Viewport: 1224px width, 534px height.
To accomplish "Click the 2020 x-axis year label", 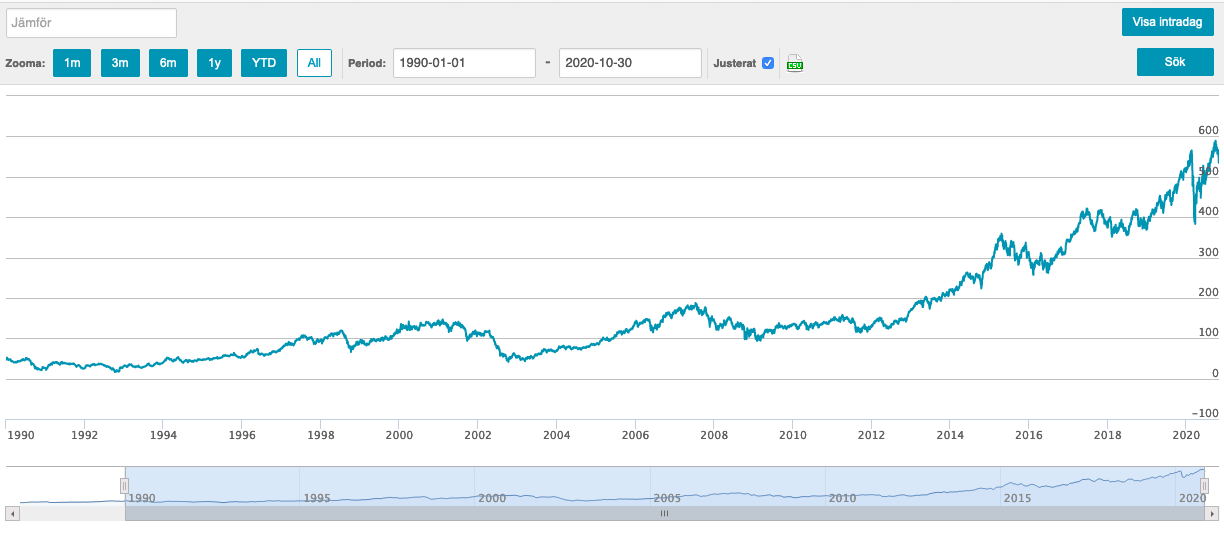I will pos(1186,435).
